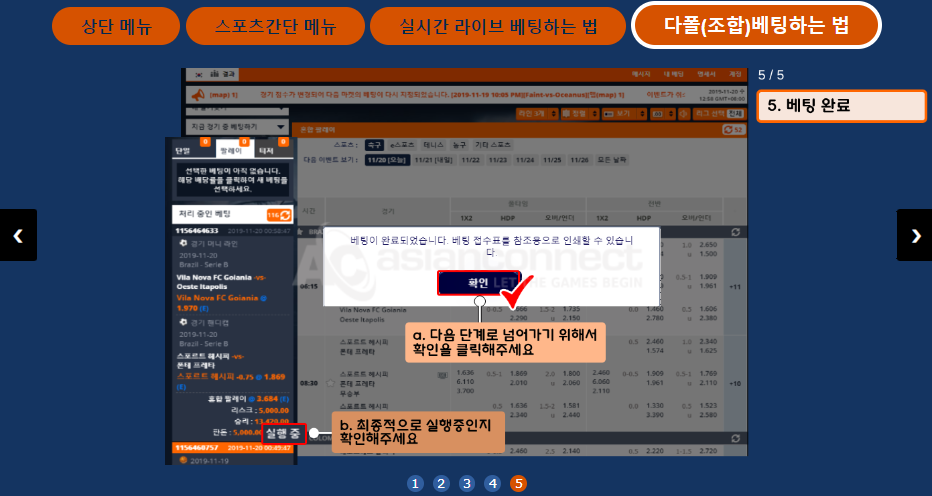Jump to slide 3 pagination dot
The height and width of the screenshot is (496, 932).
[467, 484]
